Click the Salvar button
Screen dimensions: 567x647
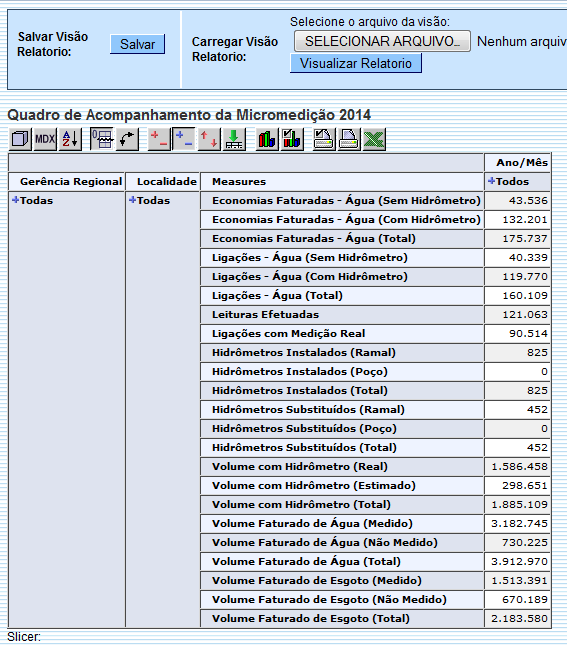coord(137,44)
